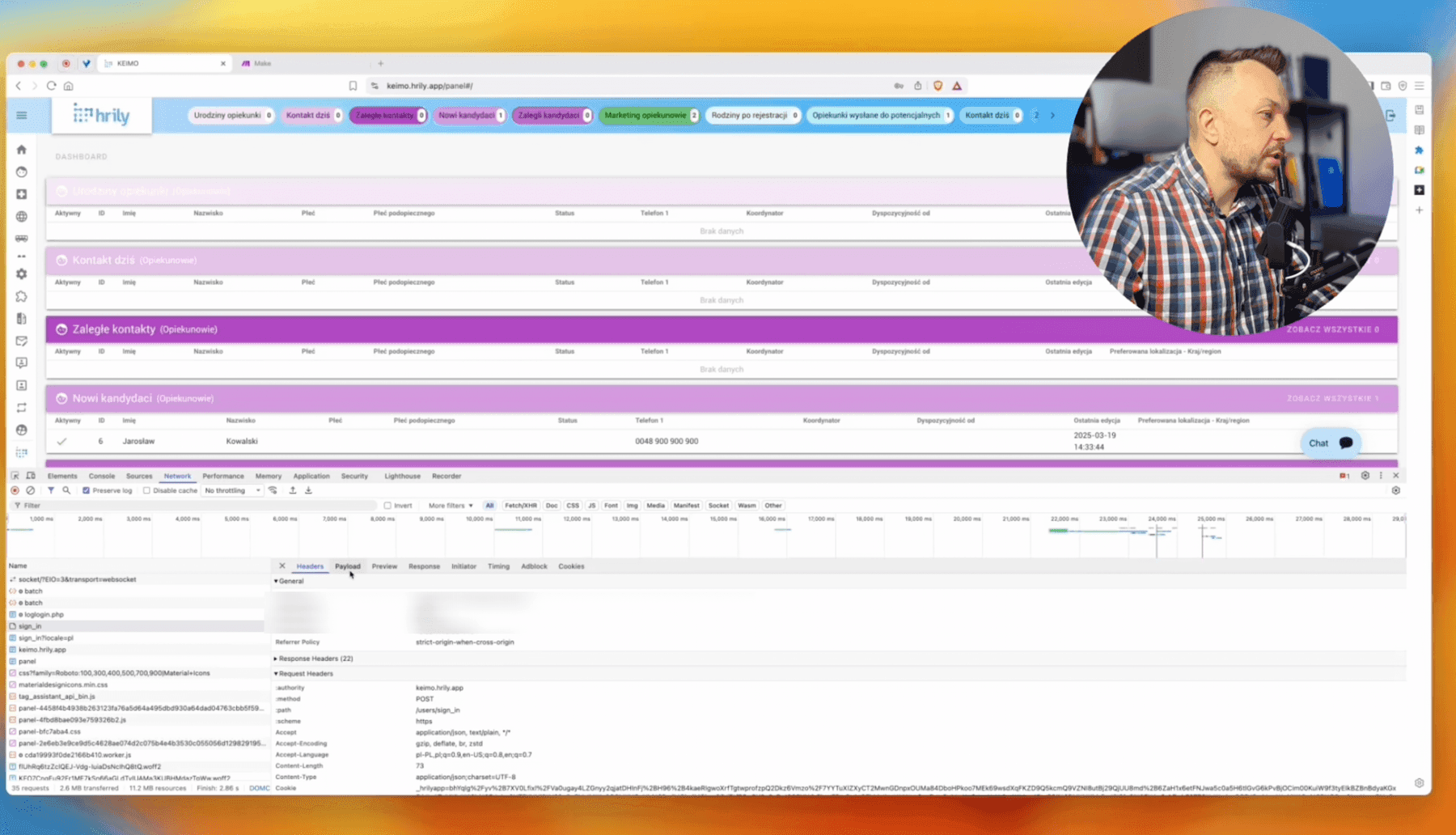Open network conditions wifi icon
The height and width of the screenshot is (835, 1456).
click(273, 490)
